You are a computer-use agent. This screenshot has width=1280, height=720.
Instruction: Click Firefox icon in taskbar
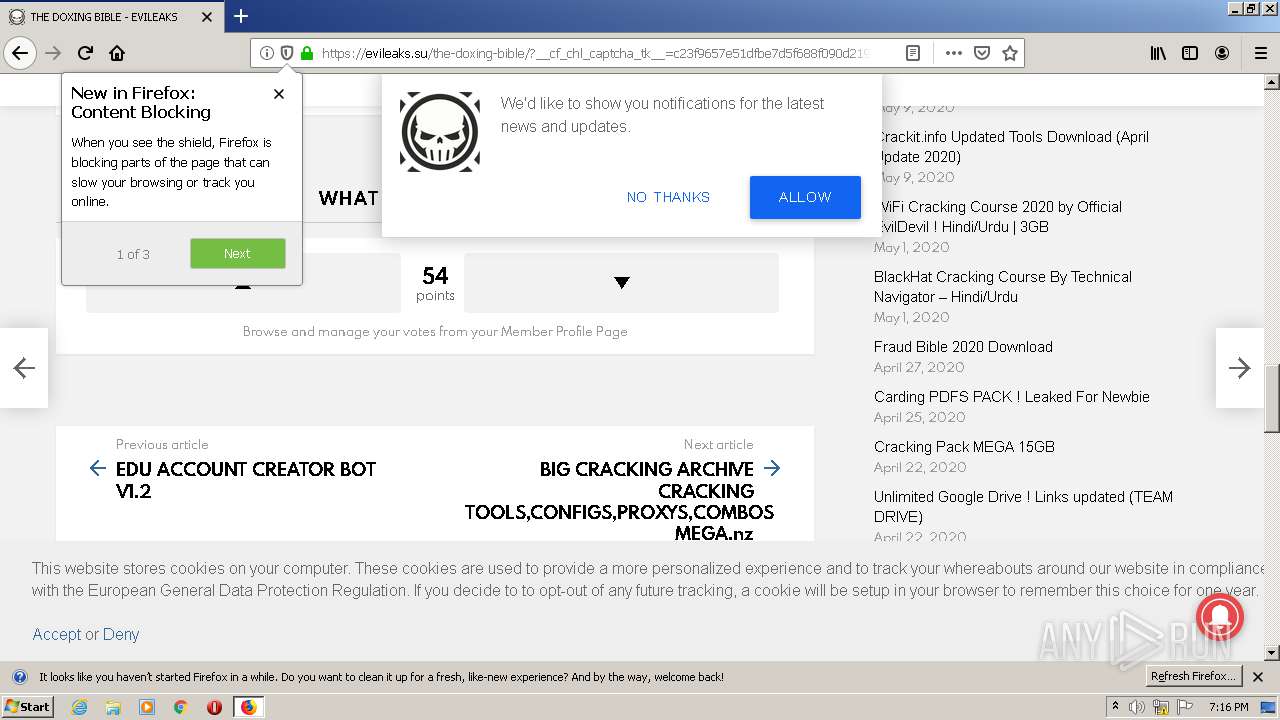pos(248,707)
